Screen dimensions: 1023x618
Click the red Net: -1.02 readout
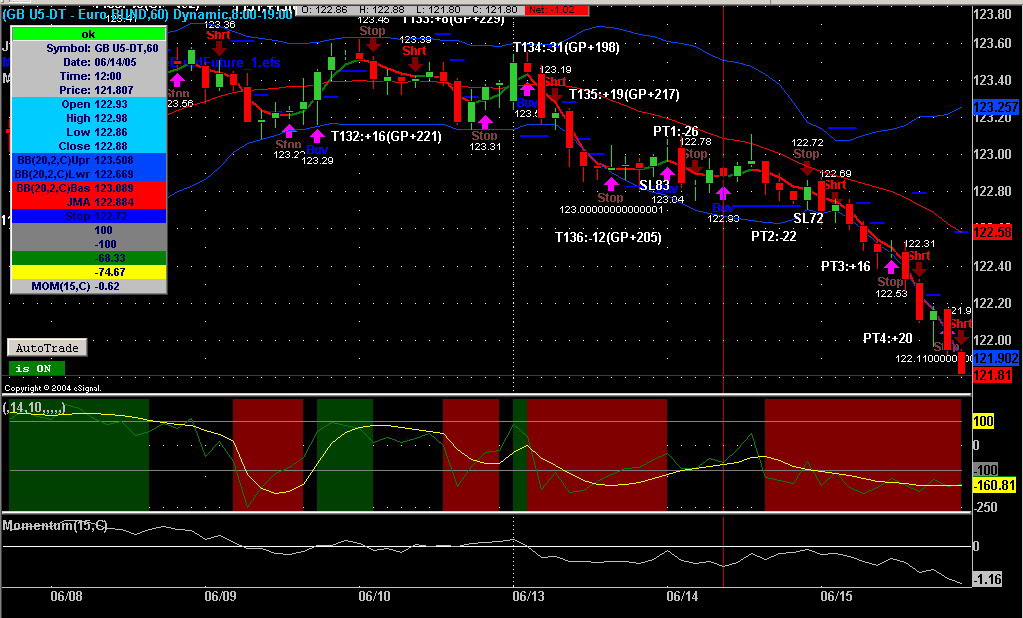558,10
